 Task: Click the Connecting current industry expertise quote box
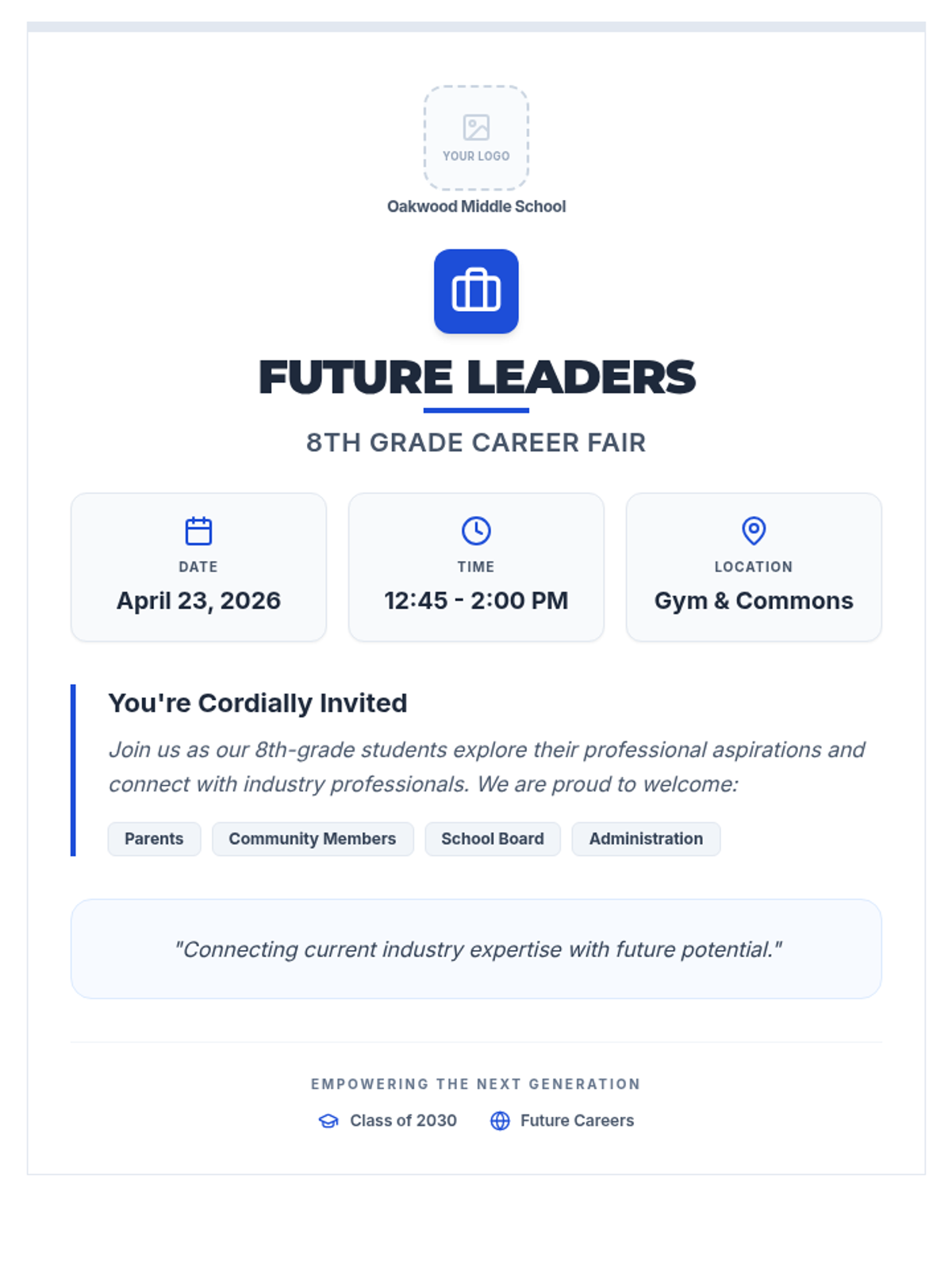click(476, 949)
